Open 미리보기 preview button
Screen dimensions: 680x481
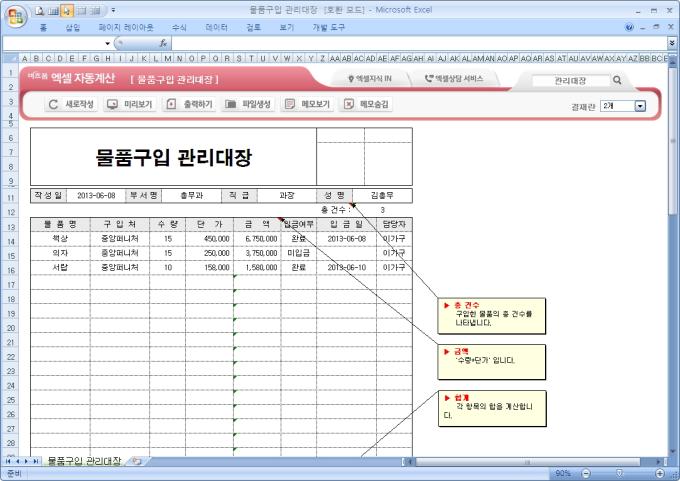pyautogui.click(x=130, y=105)
